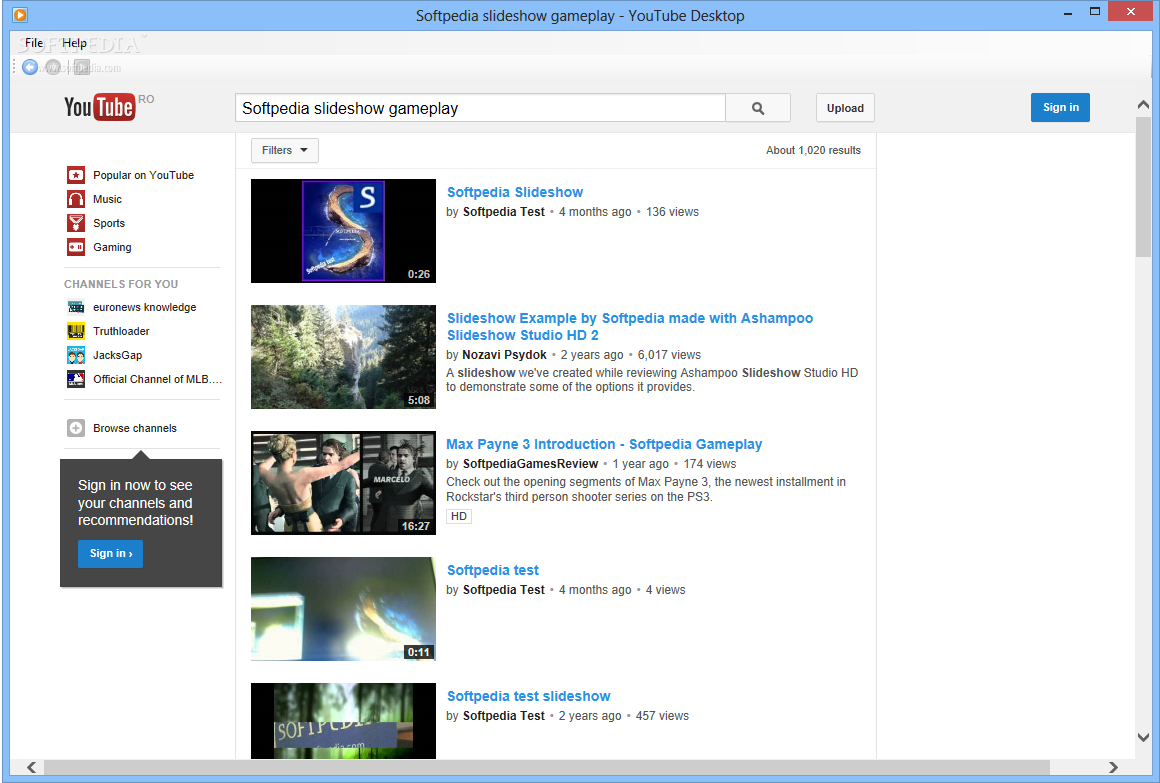1160x783 pixels.
Task: Open the File menu
Action: (x=34, y=43)
